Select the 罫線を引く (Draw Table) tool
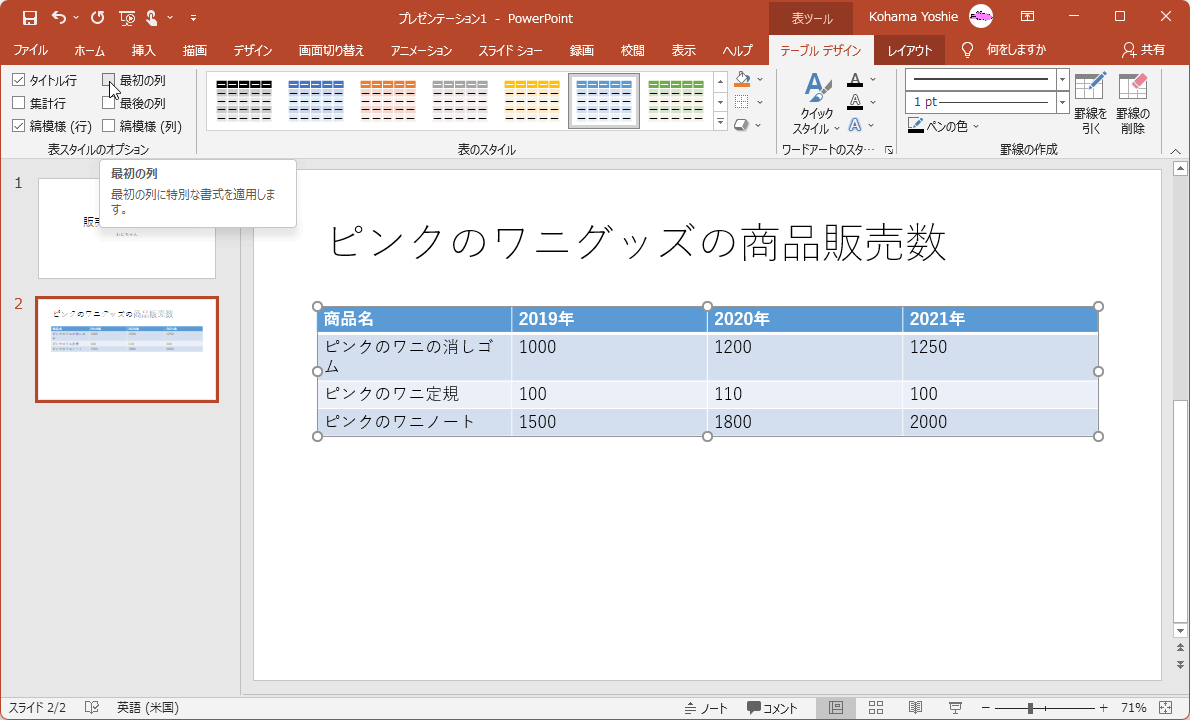This screenshot has width=1190, height=720. (x=1089, y=99)
